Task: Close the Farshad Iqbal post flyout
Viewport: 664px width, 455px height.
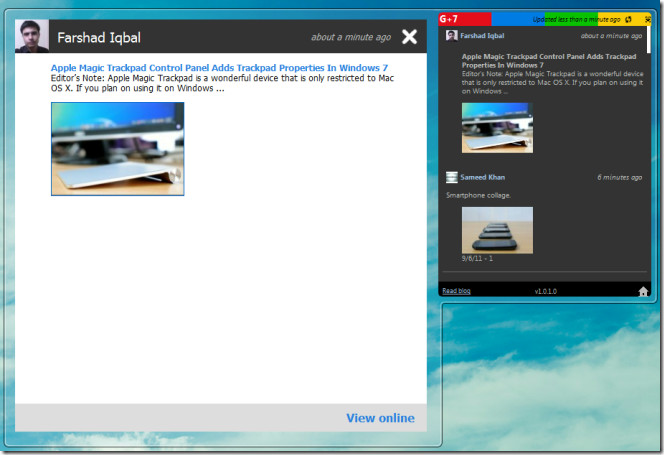Action: click(409, 37)
